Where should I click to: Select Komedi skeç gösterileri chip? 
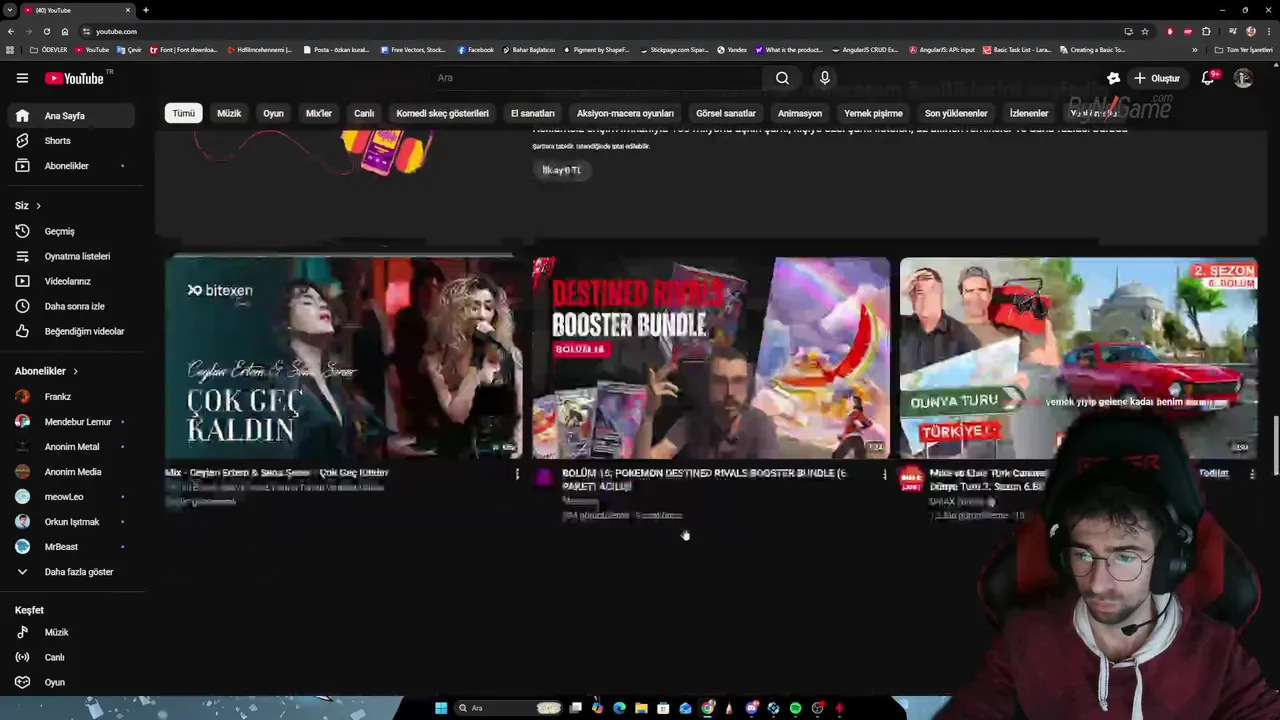442,113
